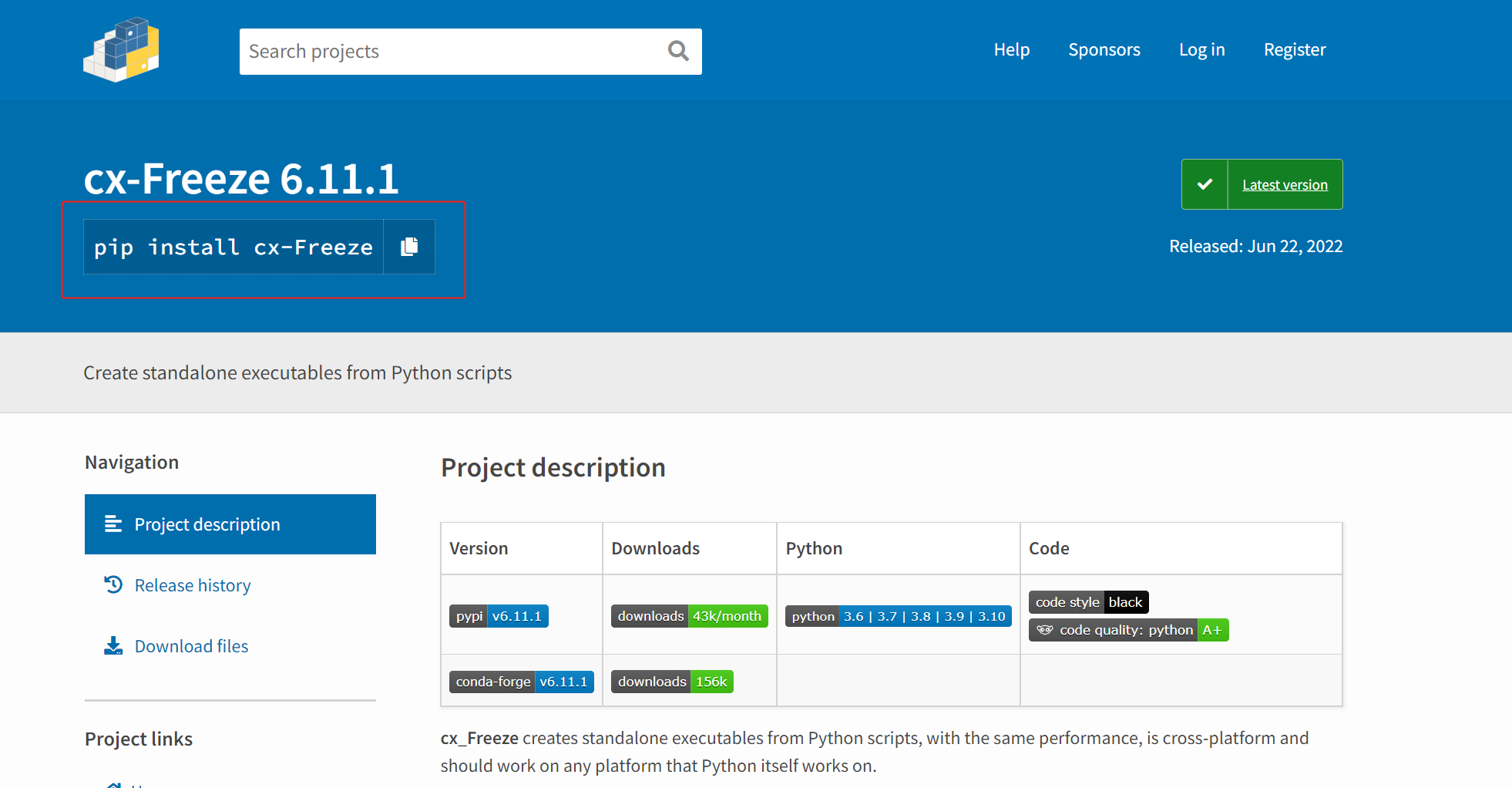The image size is (1512, 788).
Task: Click the Version column header
Action: click(479, 548)
